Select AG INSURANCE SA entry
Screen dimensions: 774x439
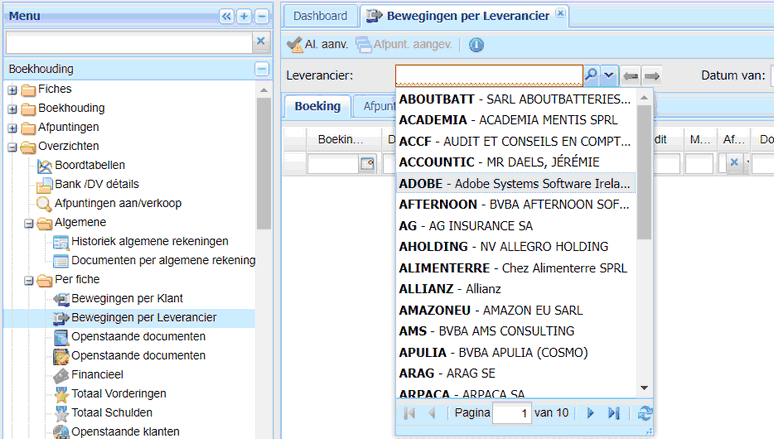(x=515, y=226)
